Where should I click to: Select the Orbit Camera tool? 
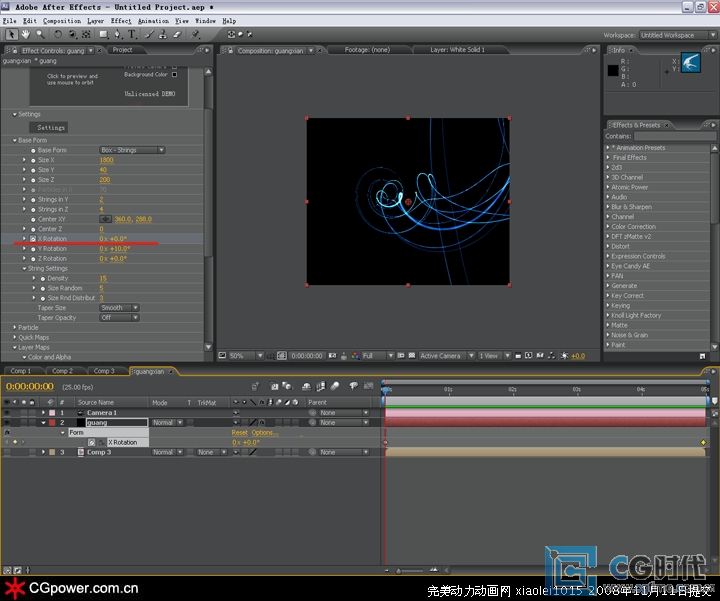click(x=73, y=34)
